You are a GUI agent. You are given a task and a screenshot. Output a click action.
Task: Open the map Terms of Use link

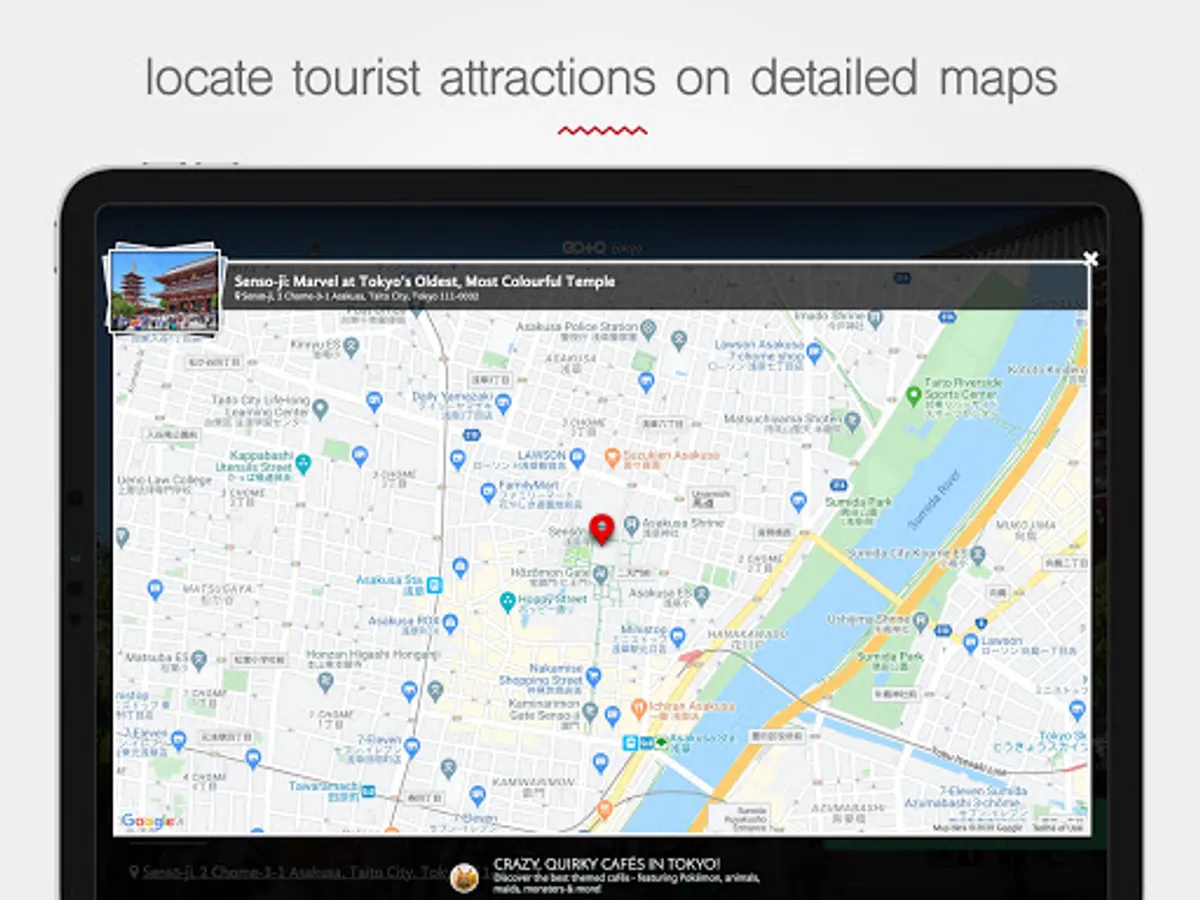coord(1057,828)
